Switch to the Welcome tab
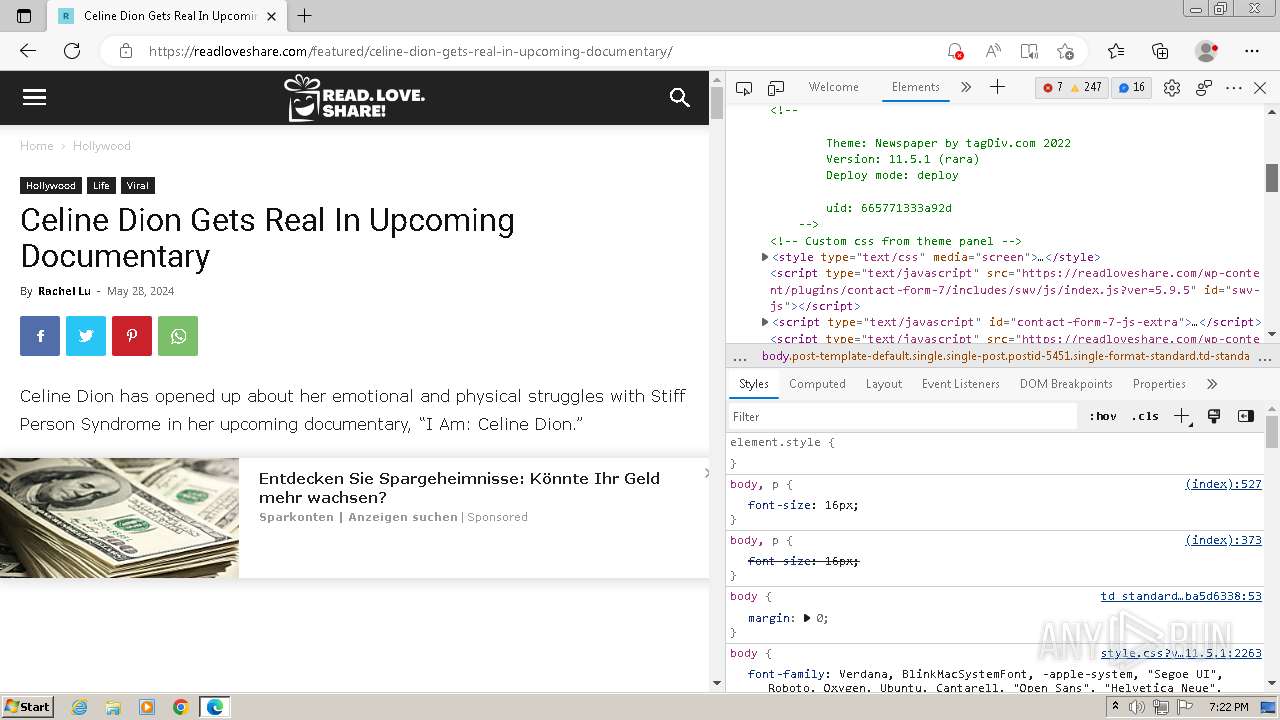 (x=834, y=87)
